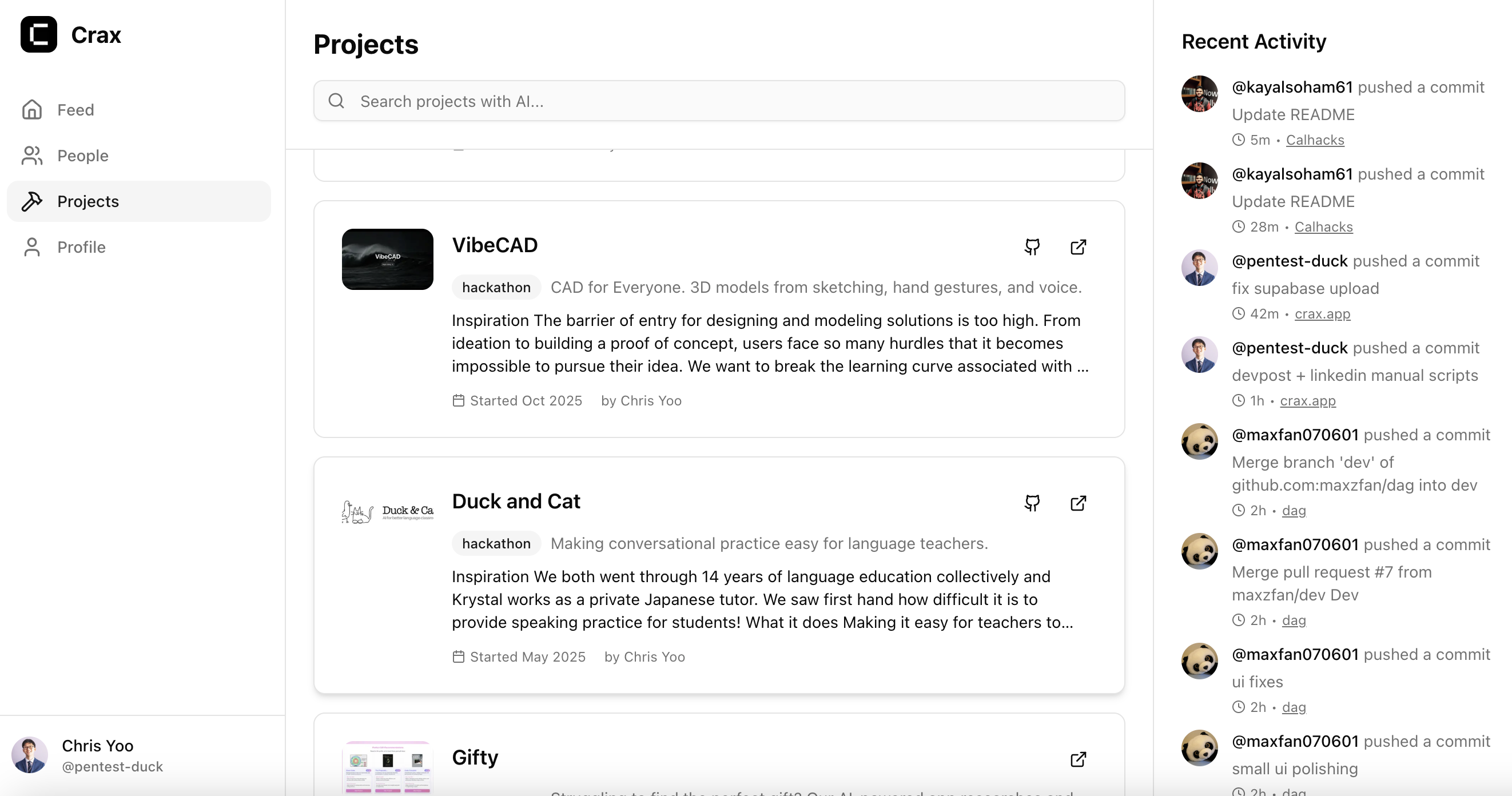Click the Feed home icon

[32, 110]
